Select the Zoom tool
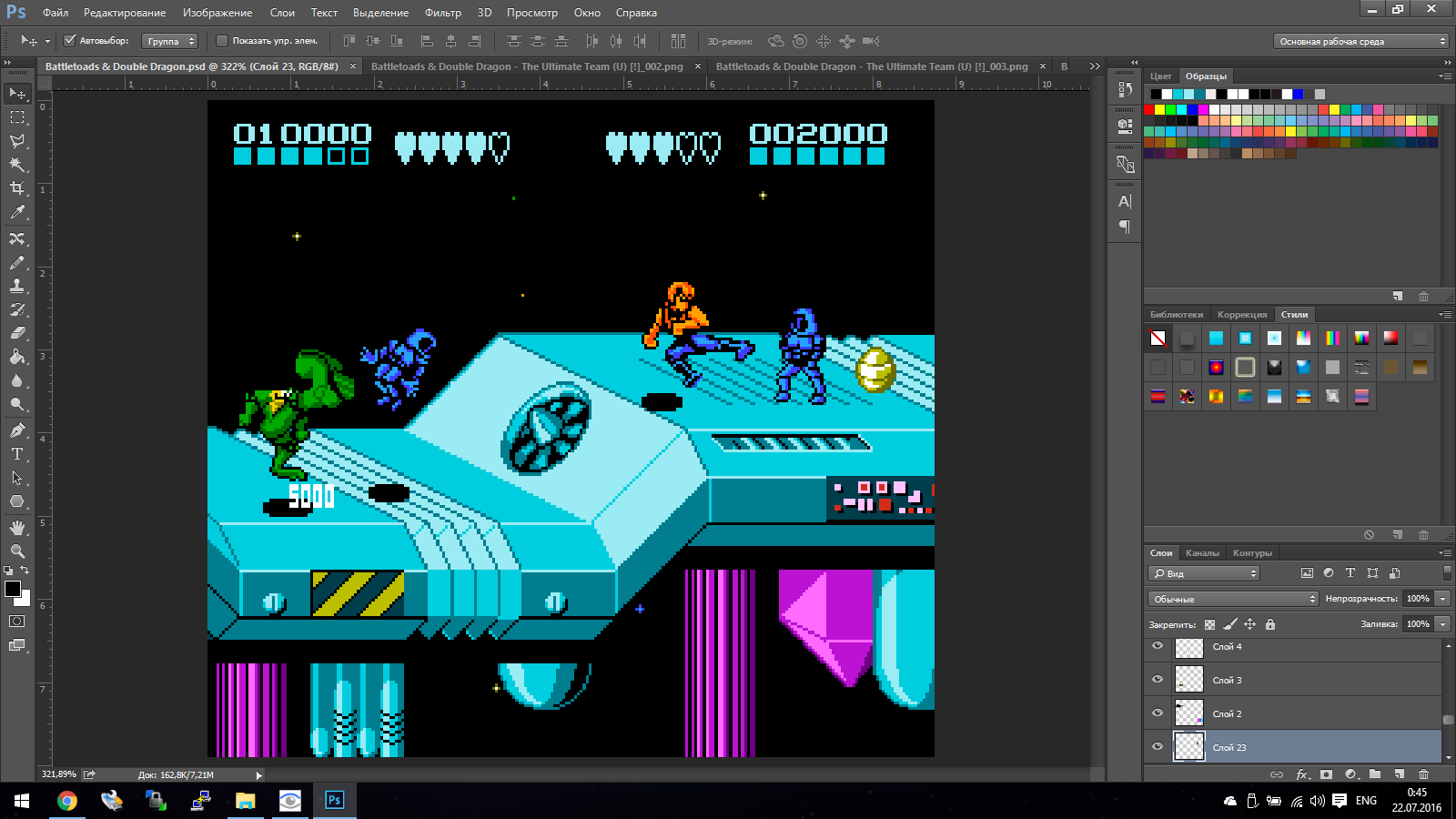 tap(17, 551)
